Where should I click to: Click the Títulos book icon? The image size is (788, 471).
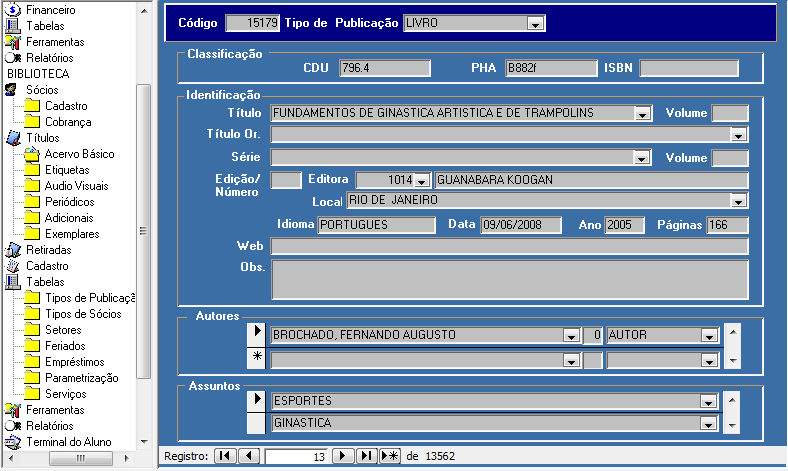tap(13, 138)
